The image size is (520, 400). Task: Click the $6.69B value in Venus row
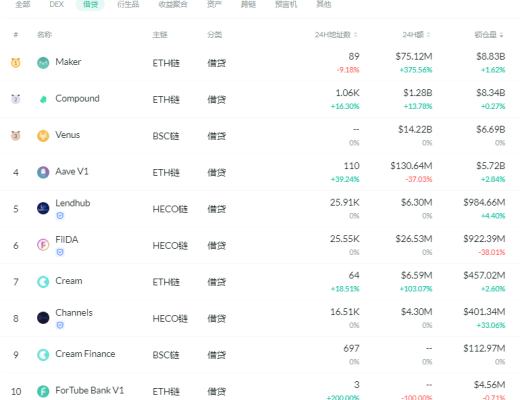(x=491, y=130)
